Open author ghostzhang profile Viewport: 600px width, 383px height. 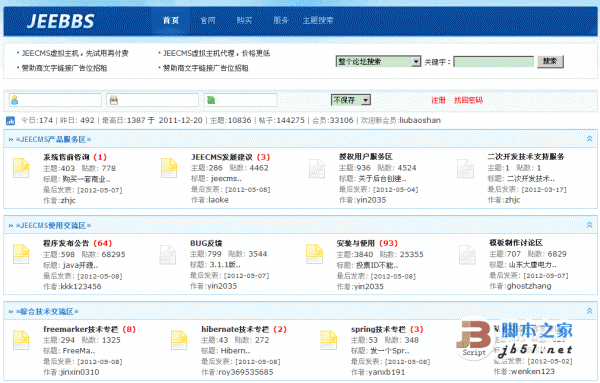pyautogui.click(x=529, y=286)
